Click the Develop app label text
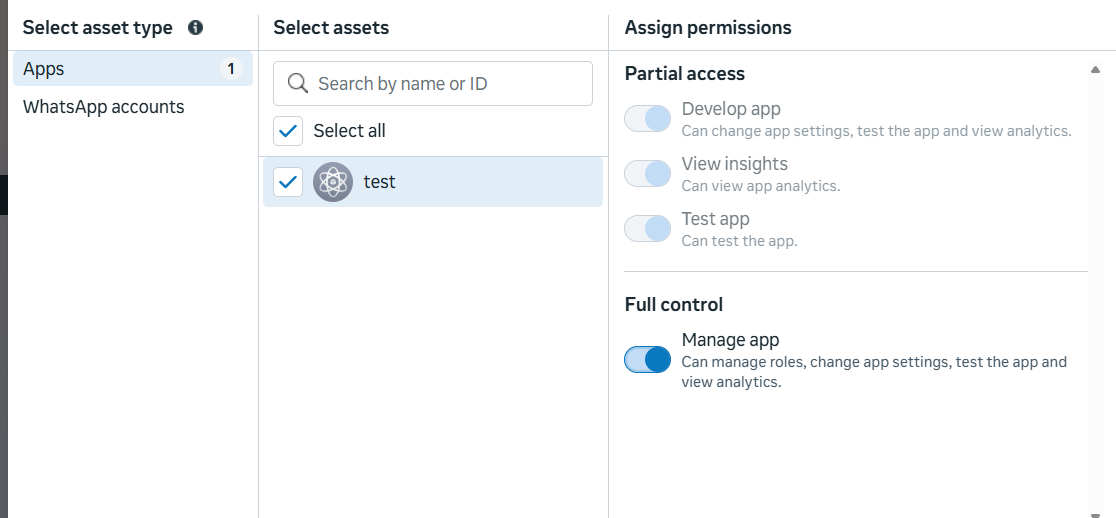 731,109
